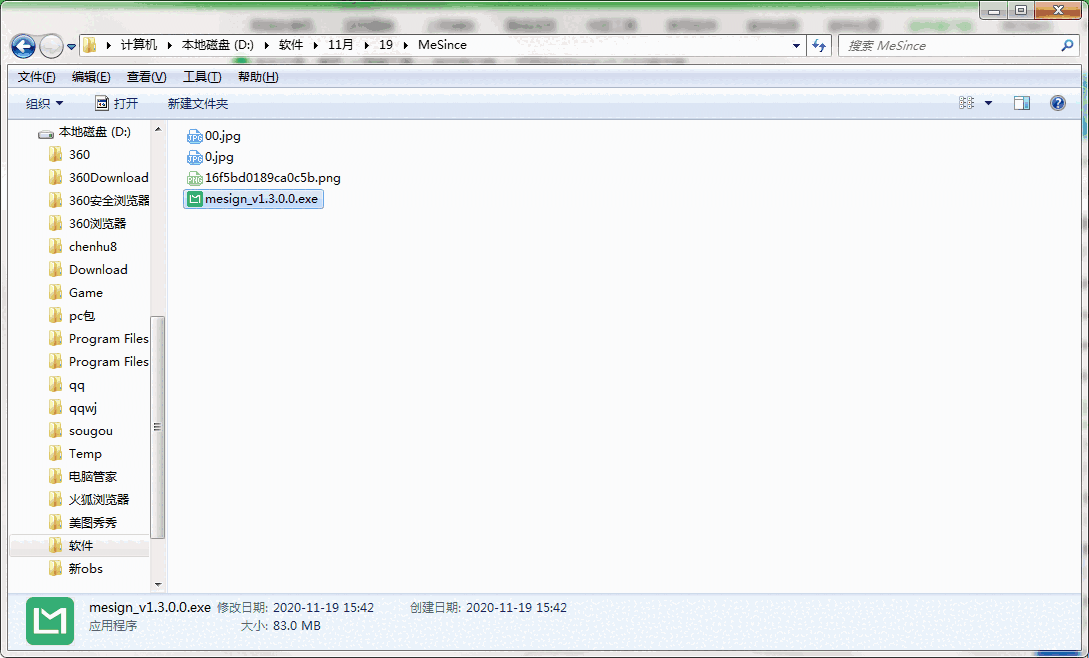Screen dimensions: 1089x658
Task: Click the local disk drive icon in tree
Action: 46,133
